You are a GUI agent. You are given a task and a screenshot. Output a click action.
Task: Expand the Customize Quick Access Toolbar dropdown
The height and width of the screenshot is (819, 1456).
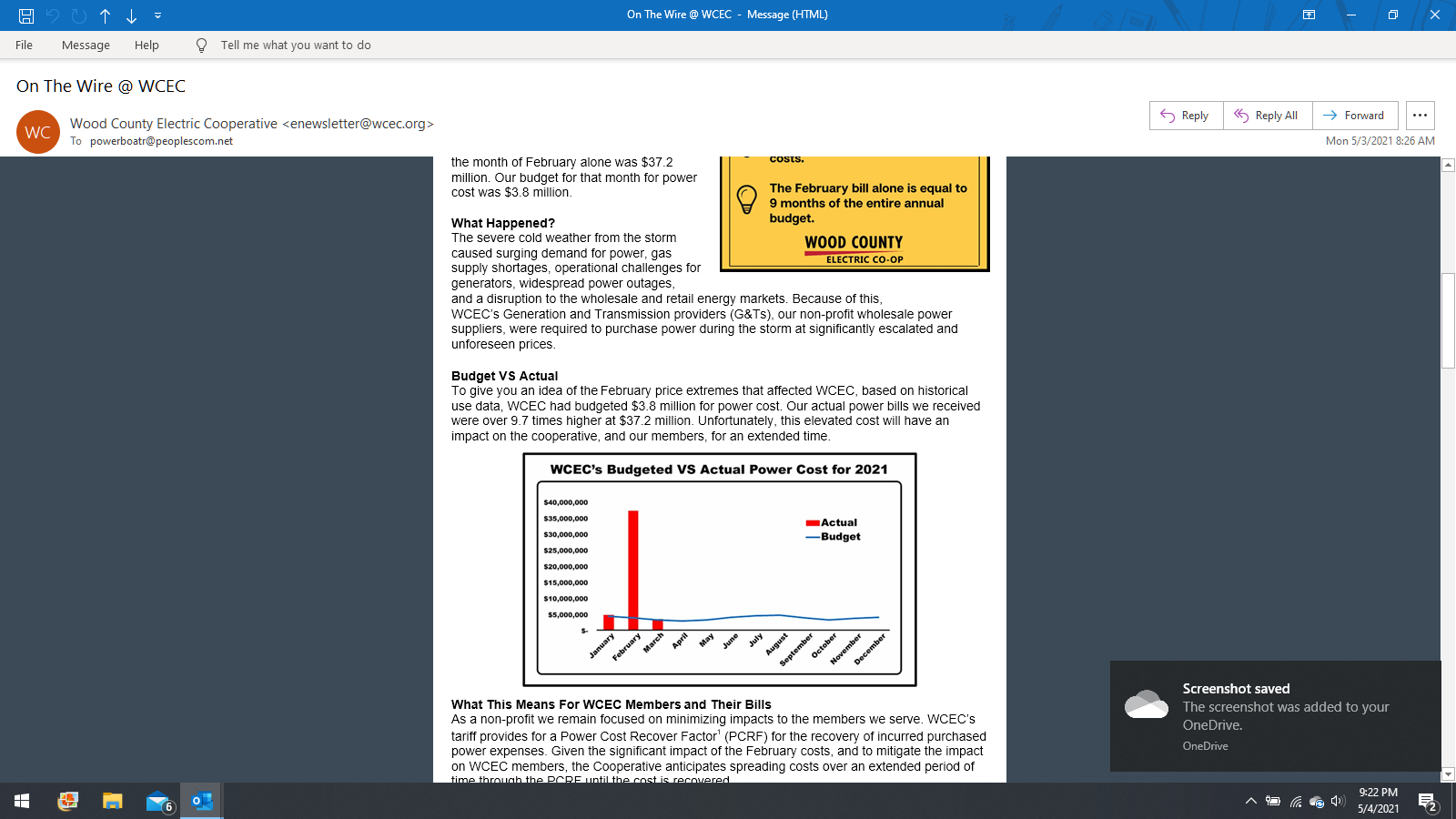coord(157,15)
